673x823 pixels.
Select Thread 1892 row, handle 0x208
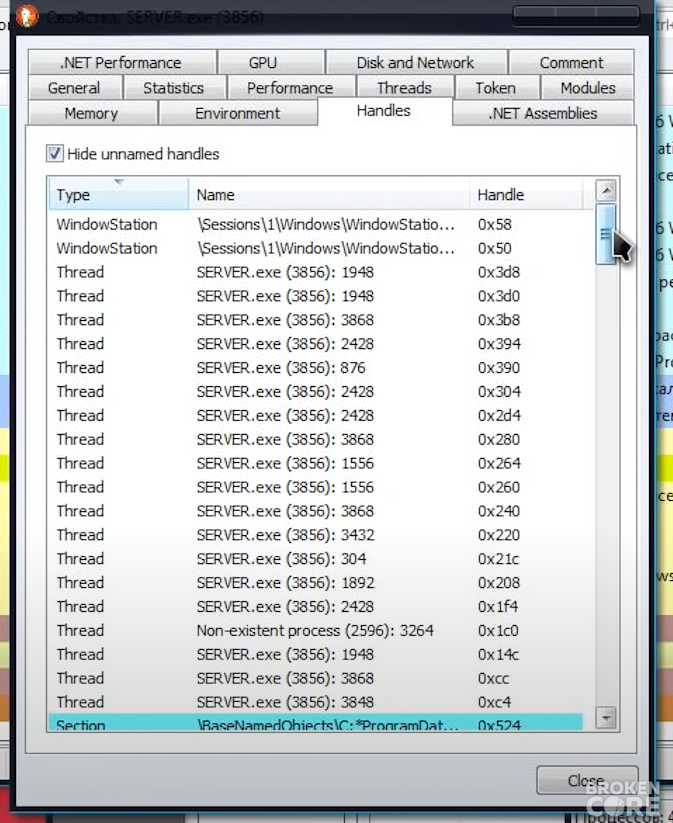[x=316, y=583]
